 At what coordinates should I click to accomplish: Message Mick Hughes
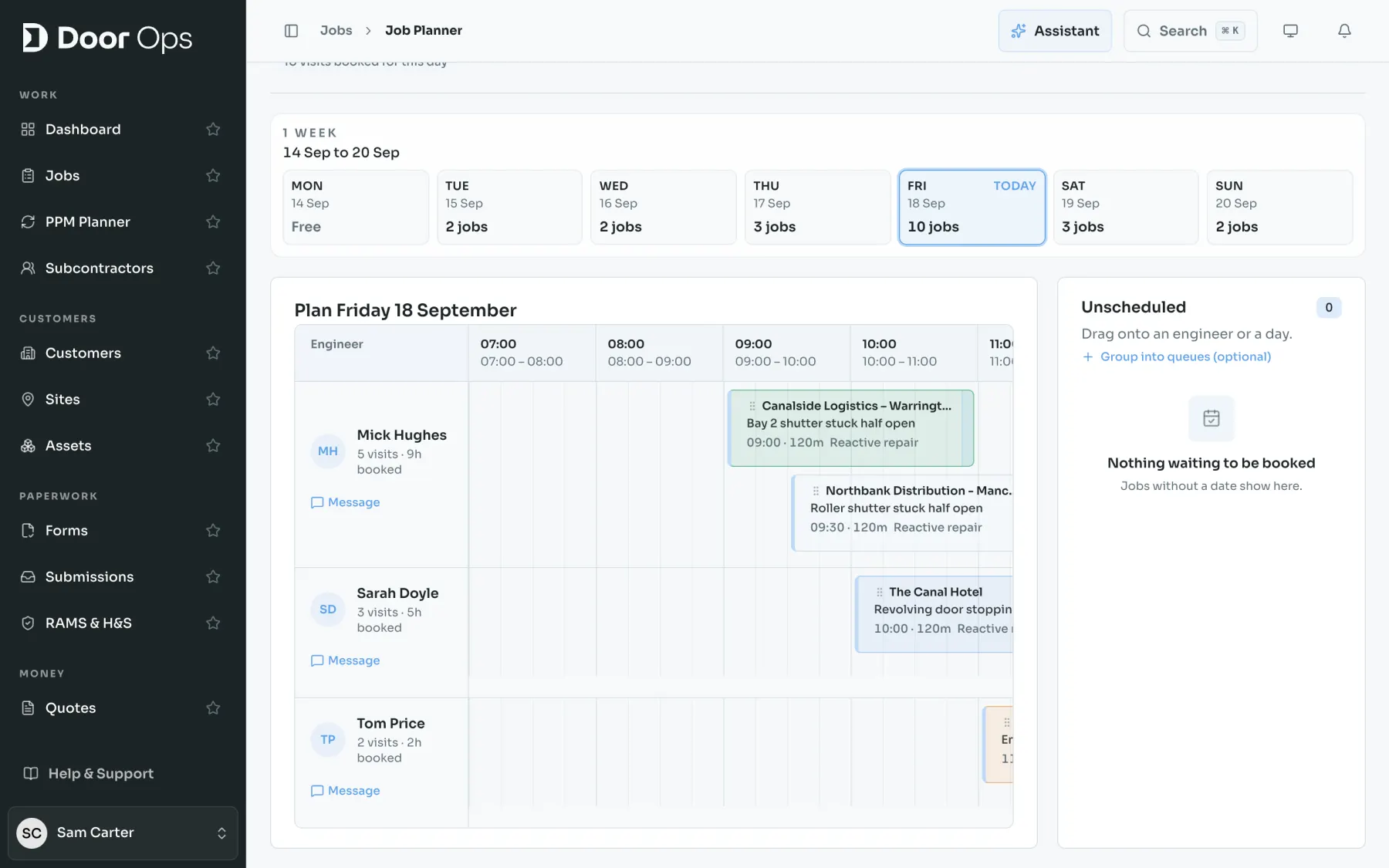tap(345, 502)
